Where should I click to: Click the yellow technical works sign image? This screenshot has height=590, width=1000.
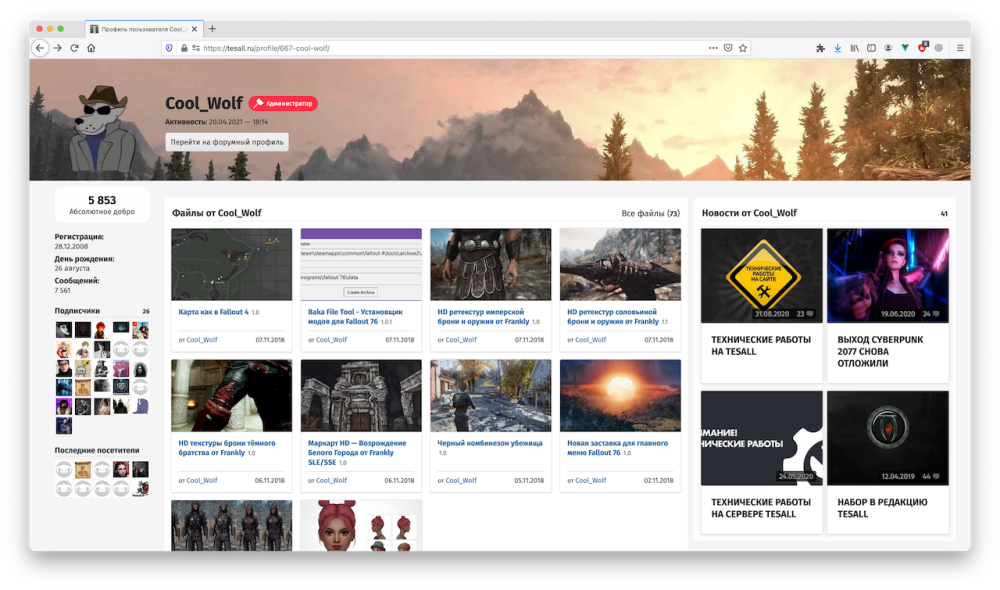pyautogui.click(x=761, y=276)
